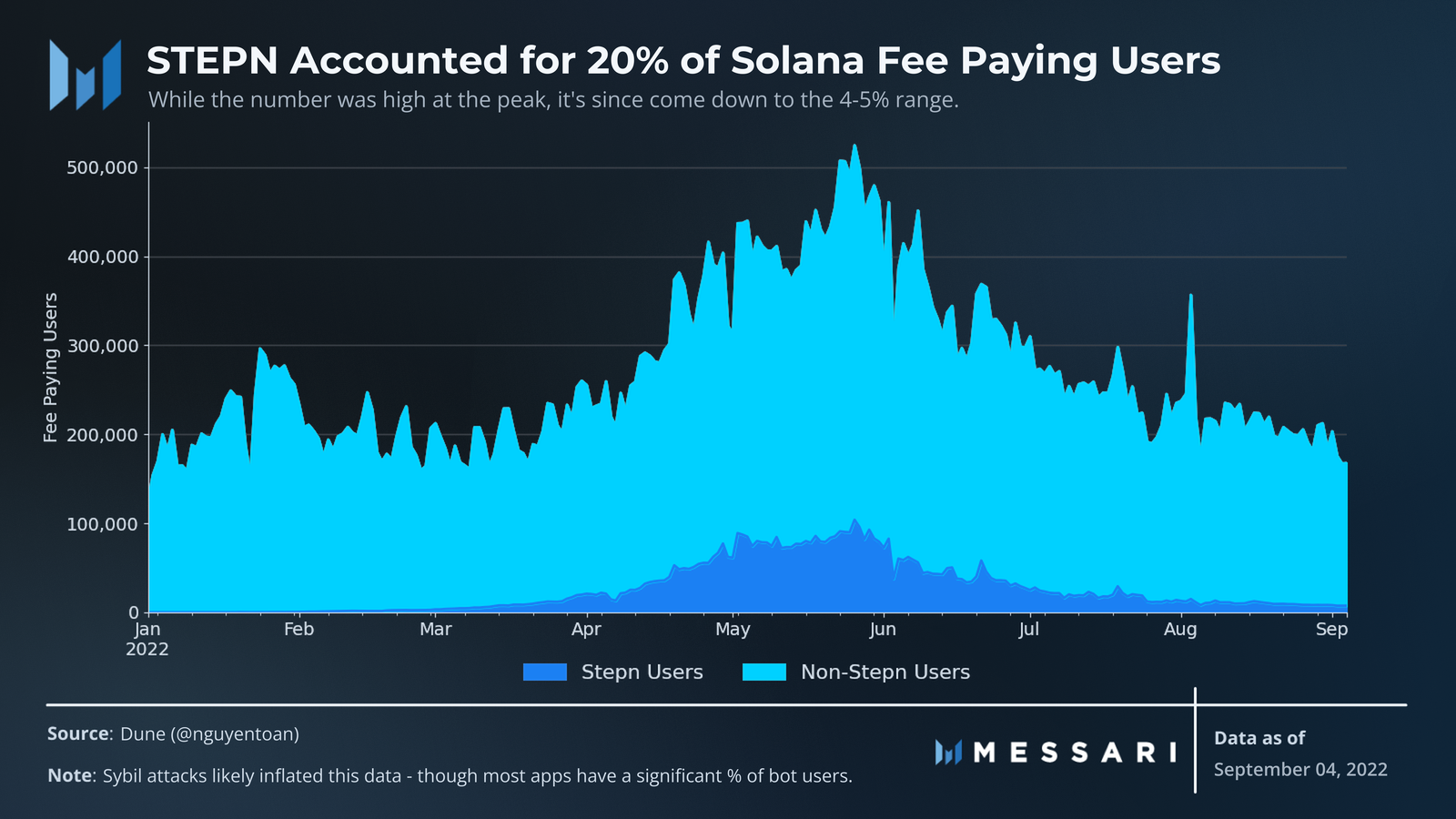Click the MESSARI wordmark at bottom
The height and width of the screenshot is (819, 1456).
[1075, 753]
